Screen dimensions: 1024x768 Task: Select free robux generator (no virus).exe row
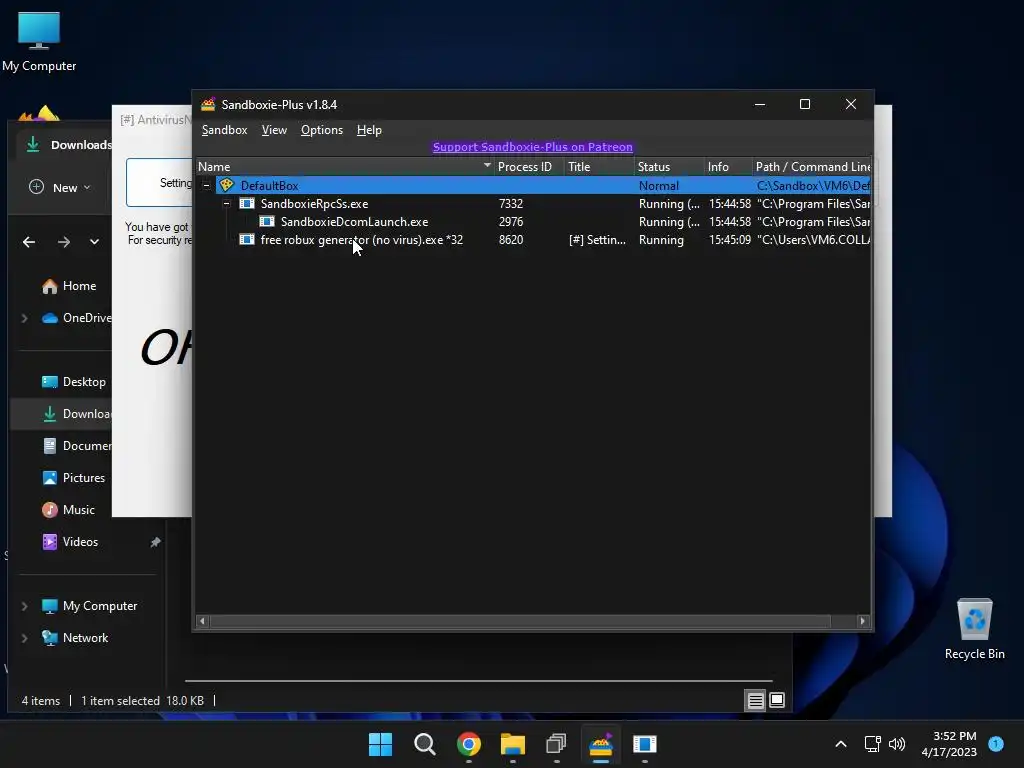[x=533, y=240]
